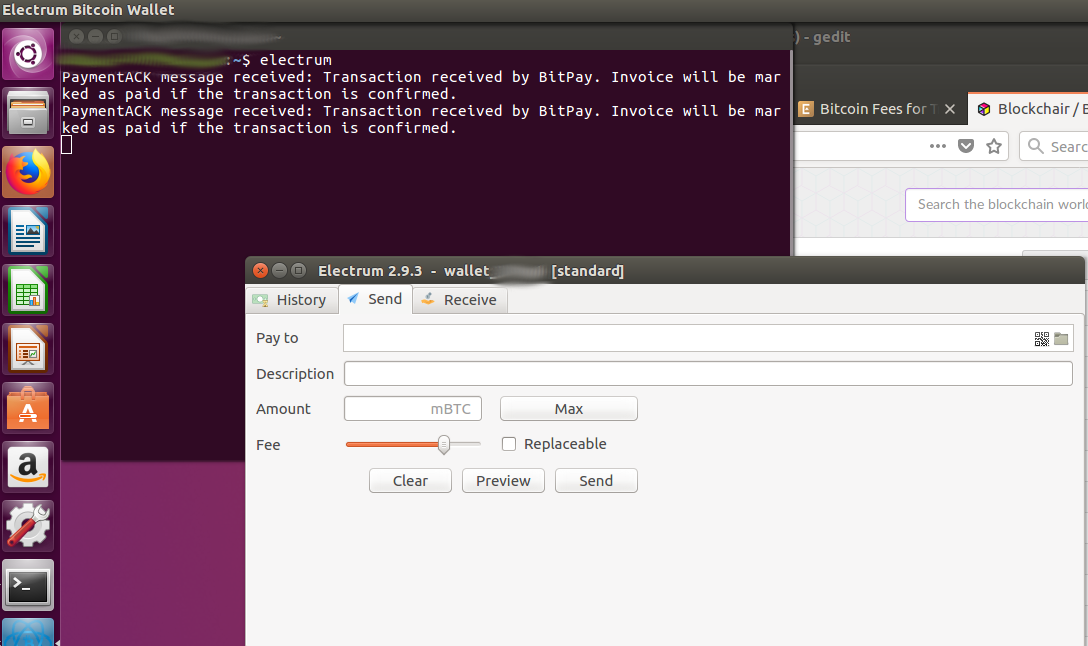Click the Send transaction button

click(596, 481)
